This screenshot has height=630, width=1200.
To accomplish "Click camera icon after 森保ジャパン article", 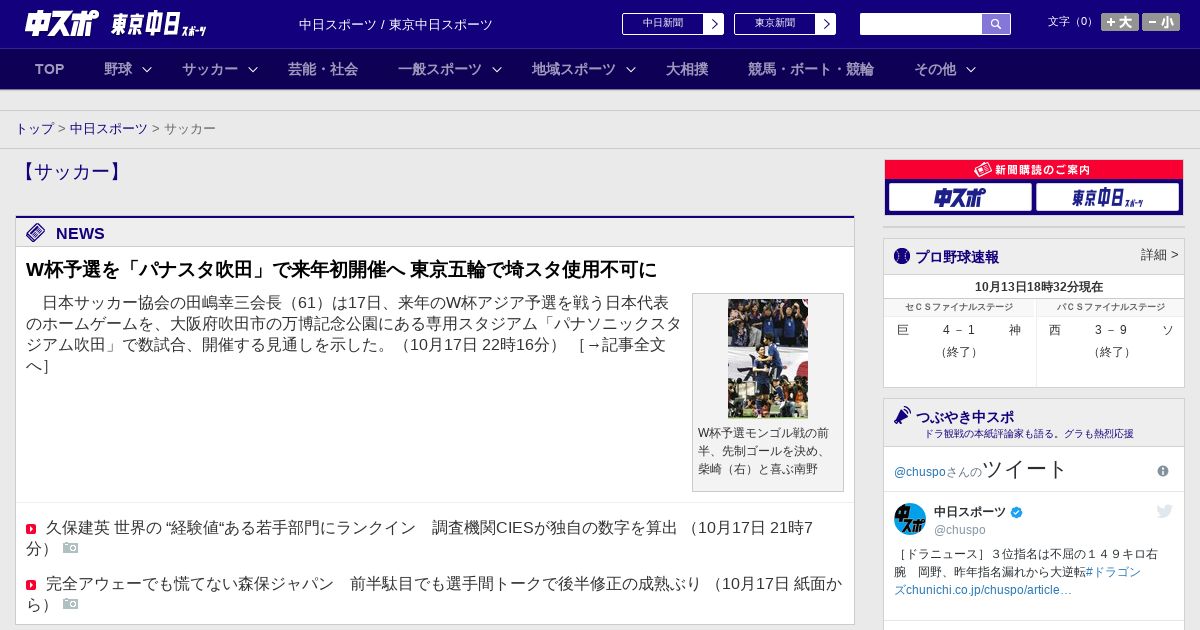I will tap(70, 604).
